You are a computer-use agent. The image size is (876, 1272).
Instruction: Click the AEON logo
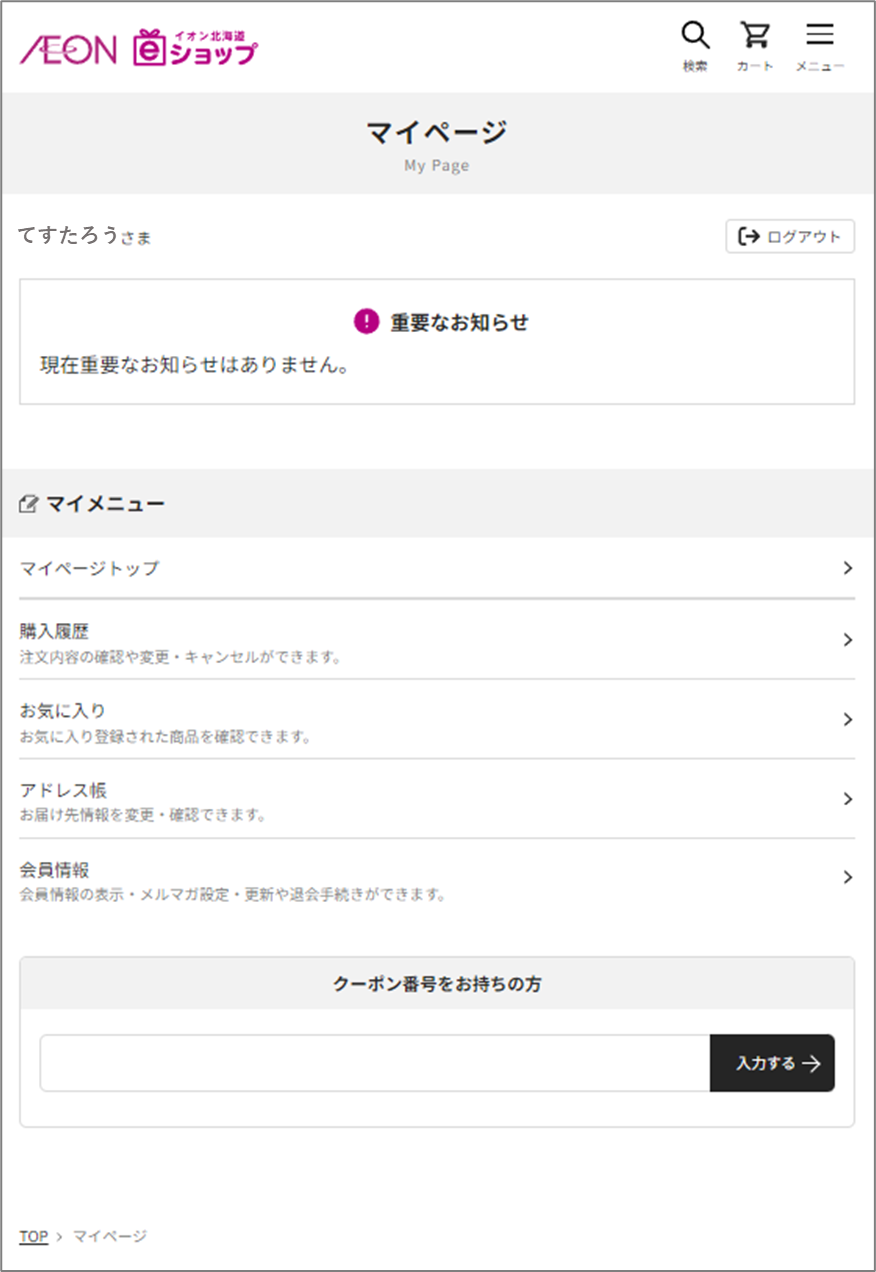[68, 49]
